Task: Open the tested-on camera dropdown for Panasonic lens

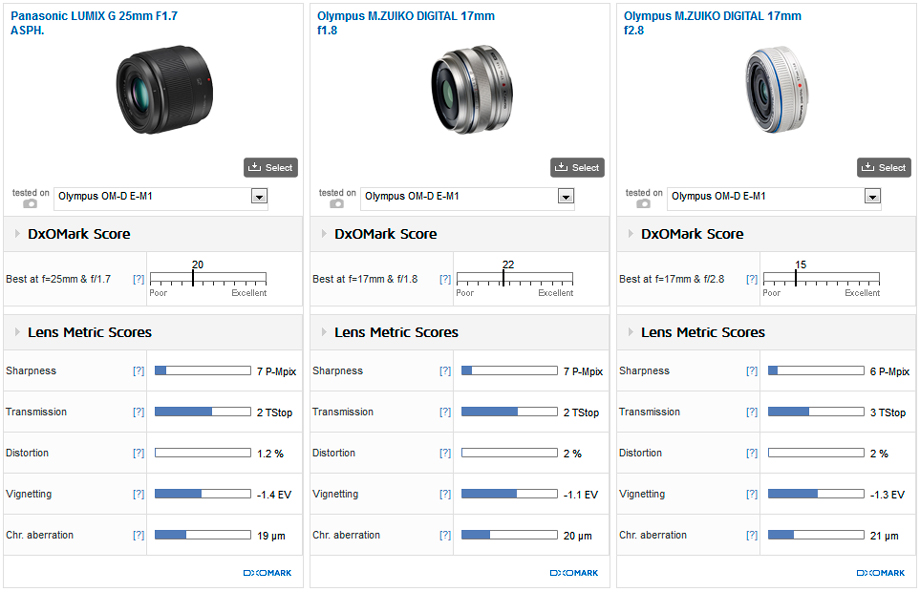Action: tap(259, 197)
